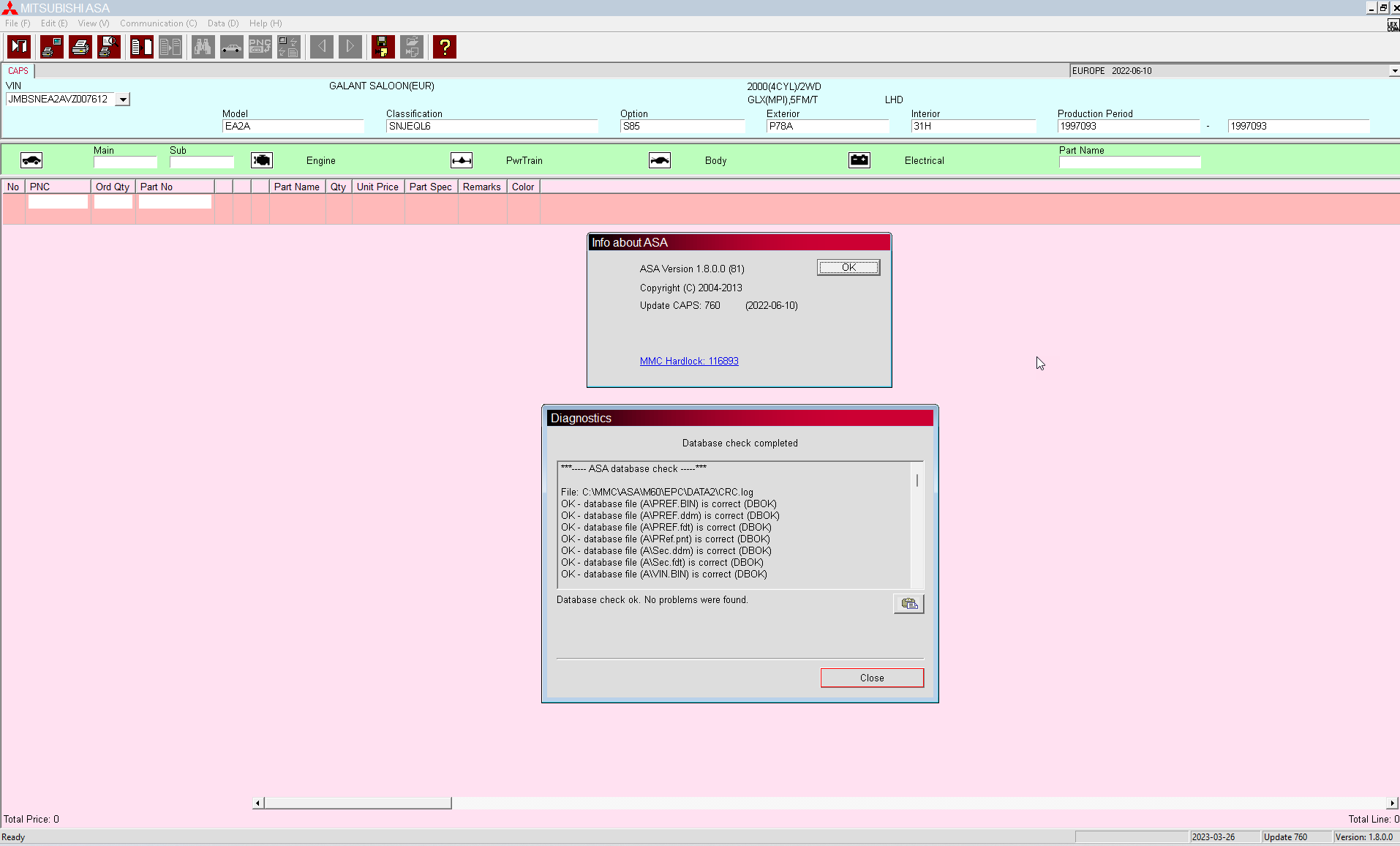Click Close in the Diagnostics dialog
1400x846 pixels.
872,678
